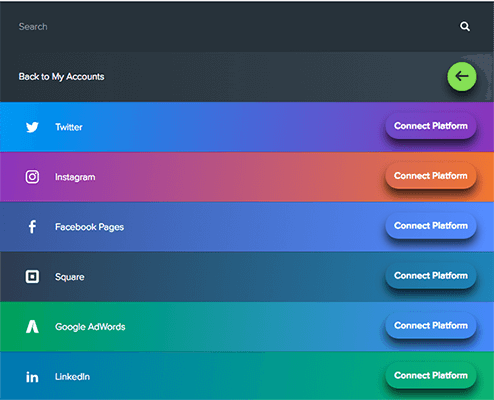494x400 pixels.
Task: Select the Twitter label text
Action: (x=69, y=127)
